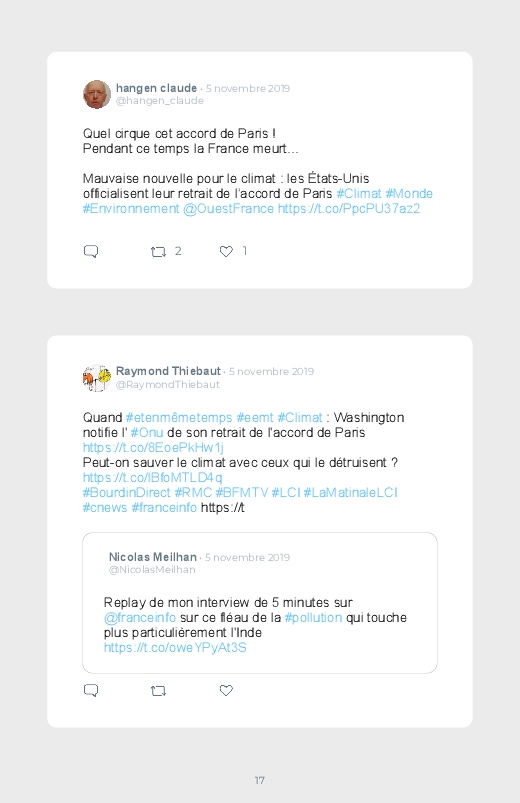Open the #Onu hashtag

tap(147, 432)
